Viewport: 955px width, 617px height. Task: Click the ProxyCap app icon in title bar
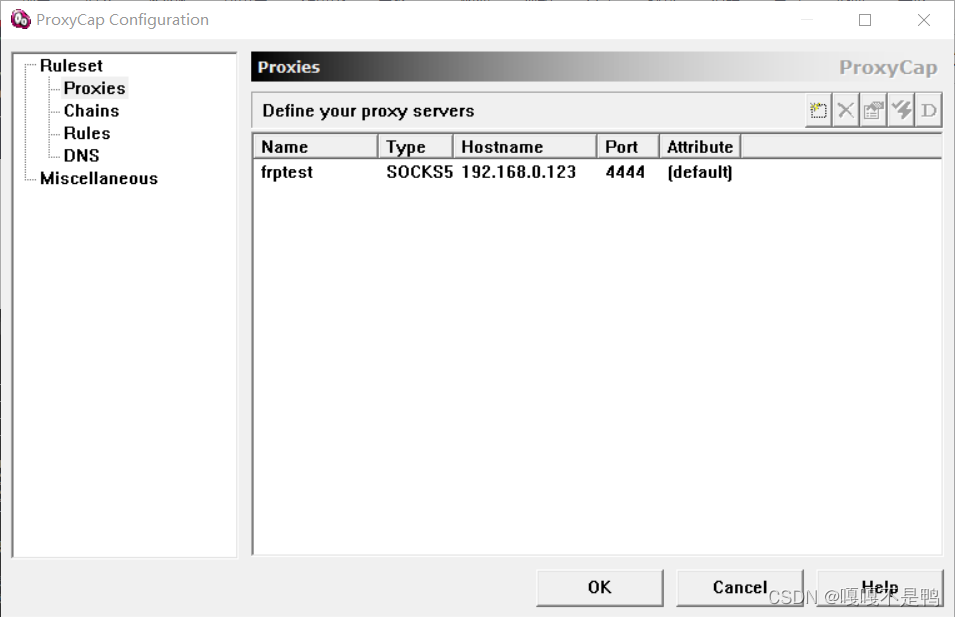point(20,19)
